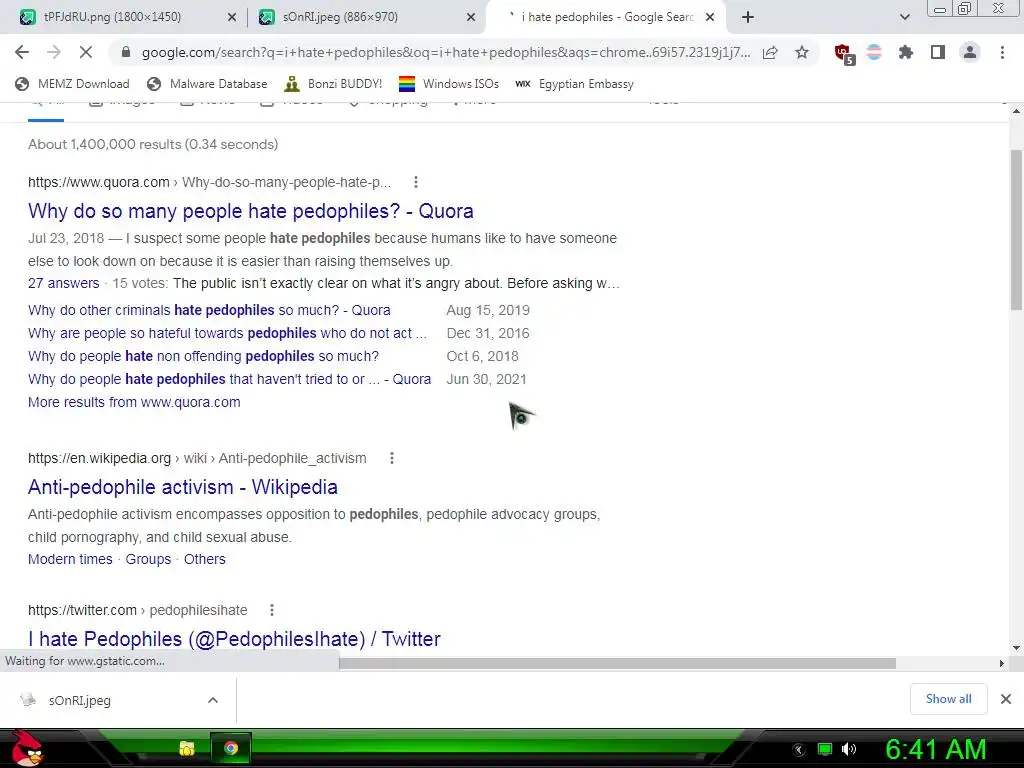The height and width of the screenshot is (768, 1024).
Task: Open the Angry Birds start button
Action: (27, 748)
